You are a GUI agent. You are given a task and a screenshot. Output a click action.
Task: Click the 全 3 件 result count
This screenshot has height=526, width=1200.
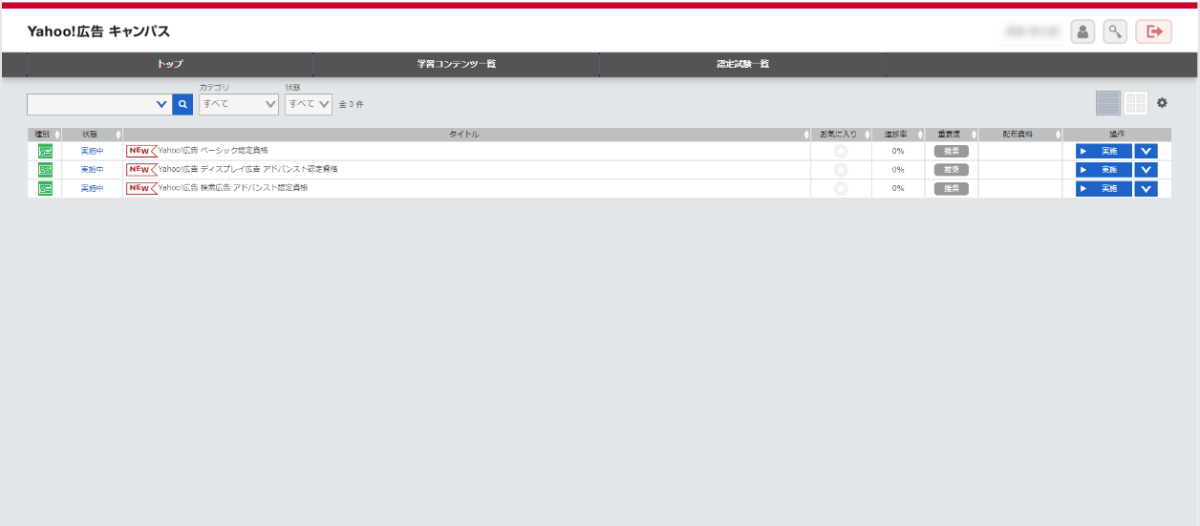(351, 104)
